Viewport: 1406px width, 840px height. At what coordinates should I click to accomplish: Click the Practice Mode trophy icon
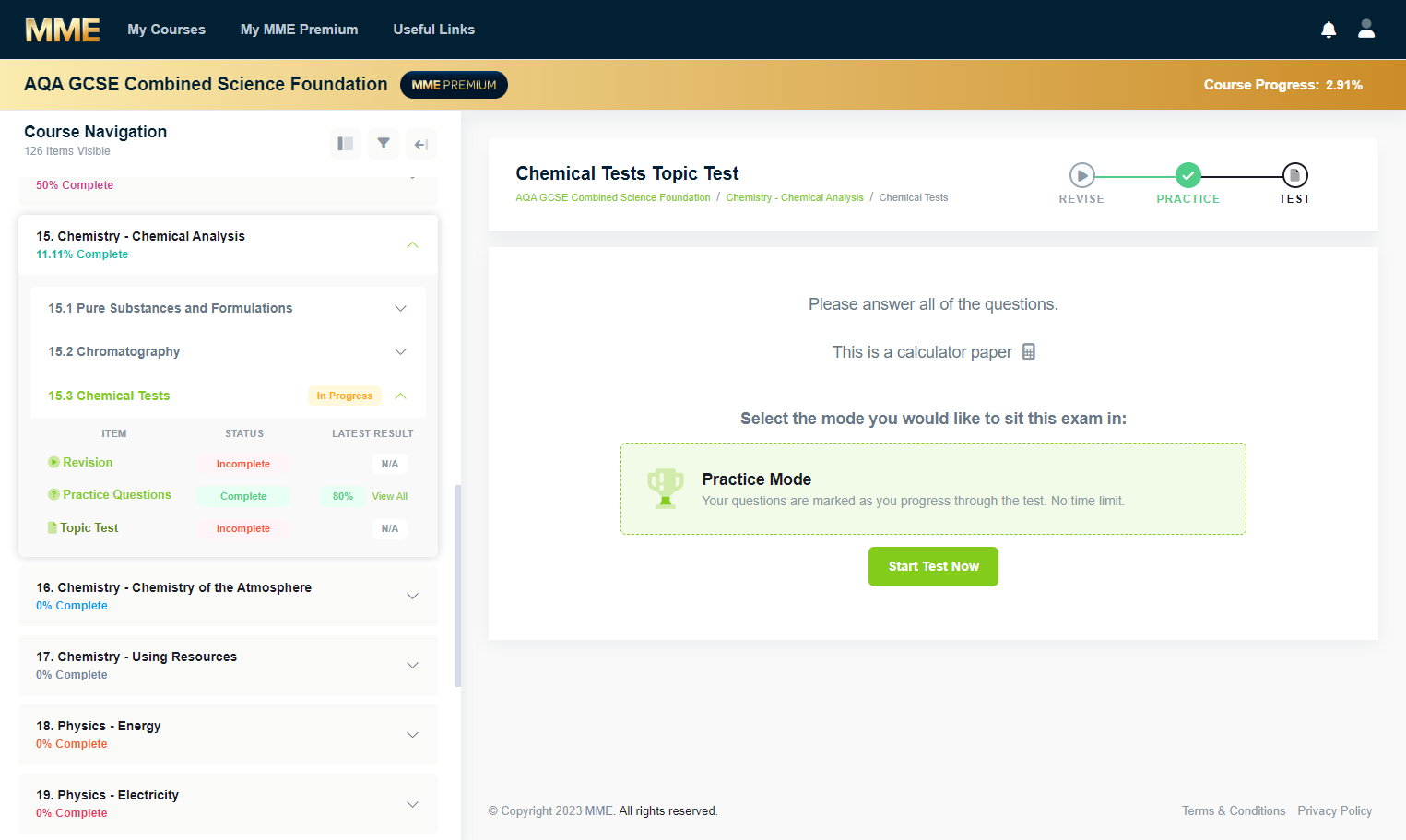(x=665, y=488)
